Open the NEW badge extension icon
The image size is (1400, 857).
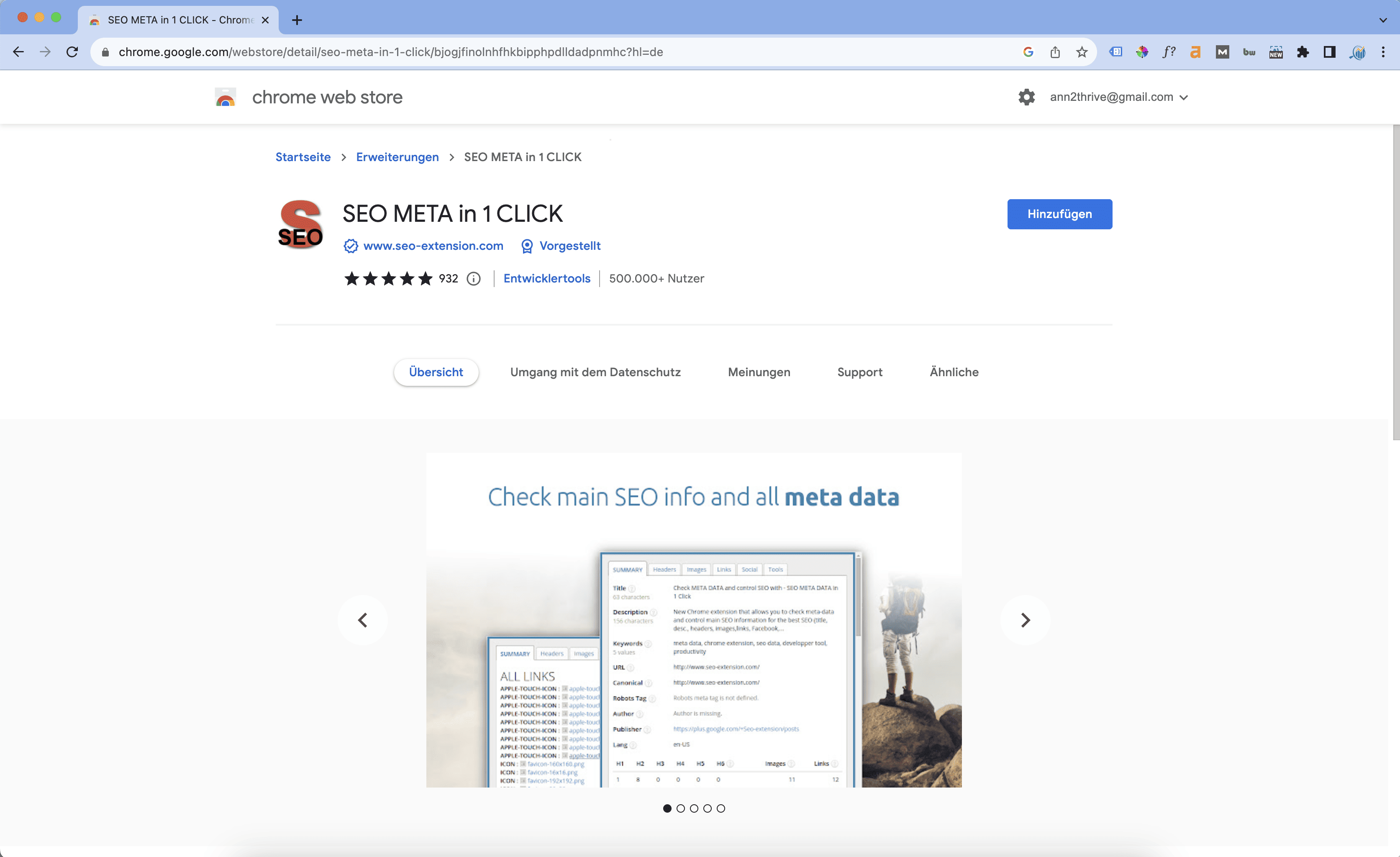click(1276, 52)
